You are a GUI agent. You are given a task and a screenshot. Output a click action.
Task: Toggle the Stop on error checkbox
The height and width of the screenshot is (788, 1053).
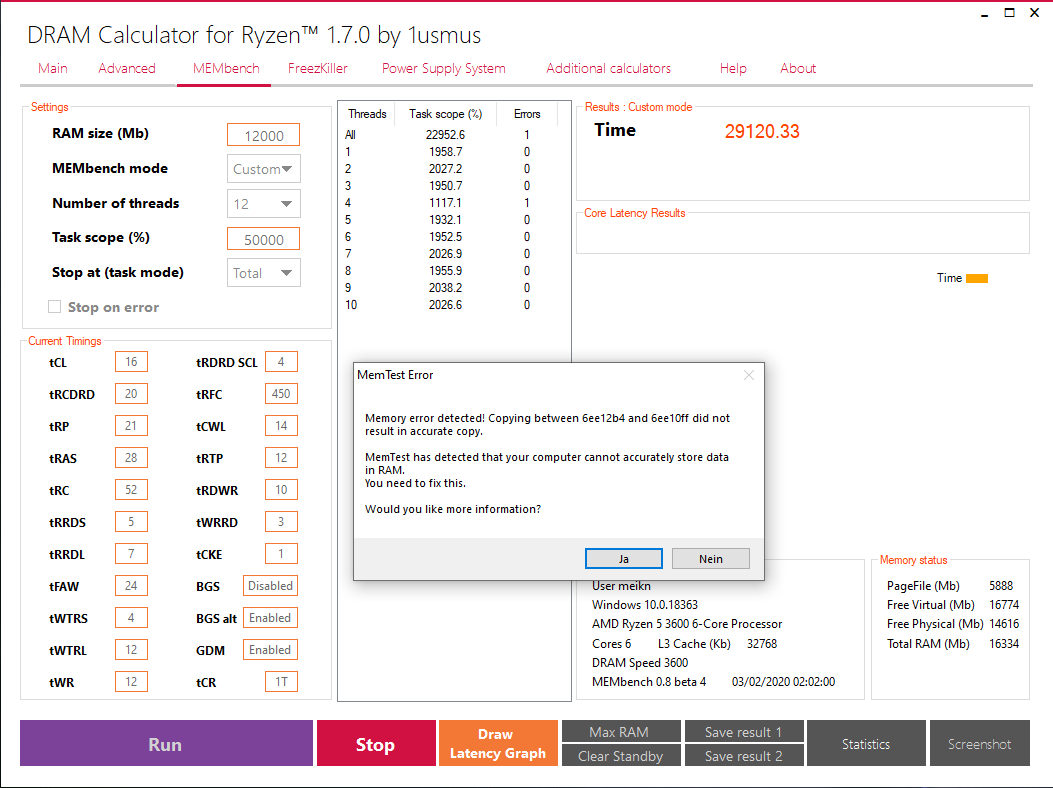pyautogui.click(x=54, y=307)
